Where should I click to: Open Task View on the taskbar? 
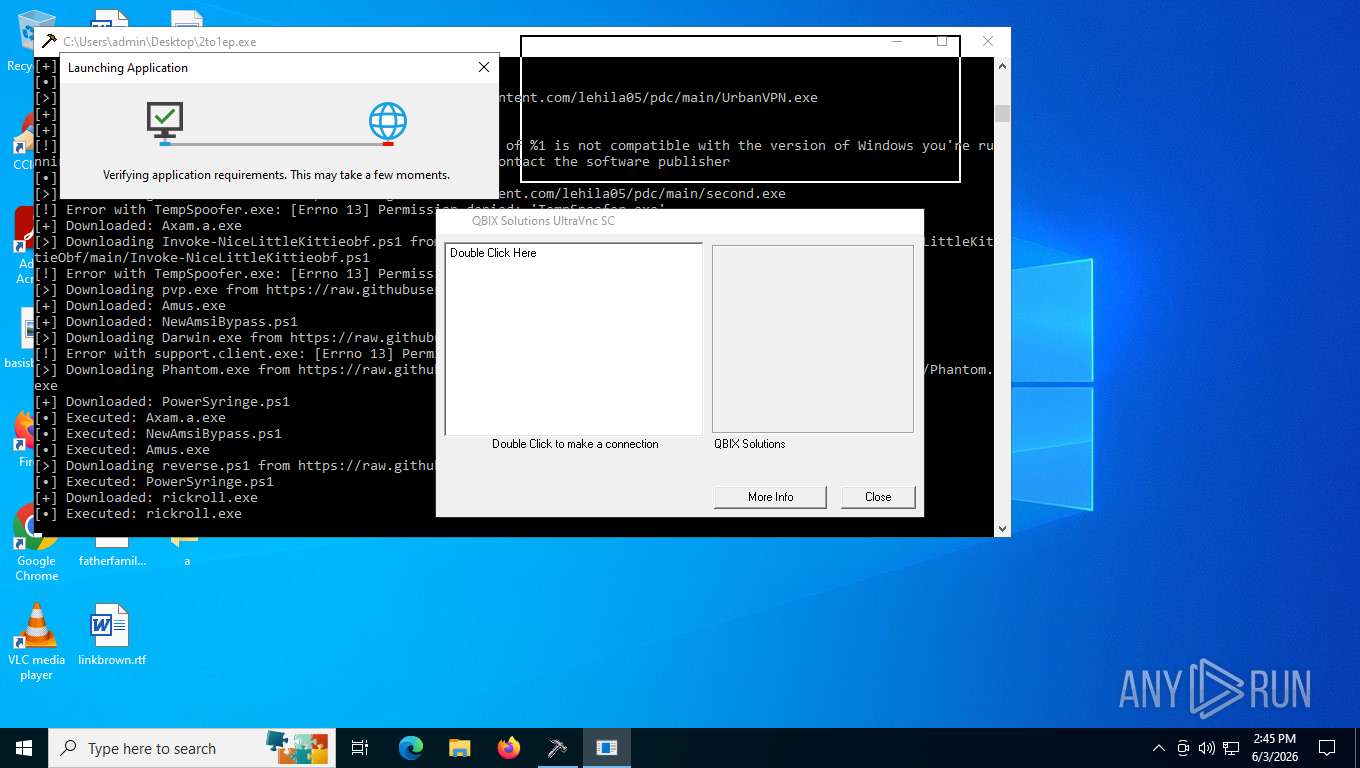click(x=360, y=748)
